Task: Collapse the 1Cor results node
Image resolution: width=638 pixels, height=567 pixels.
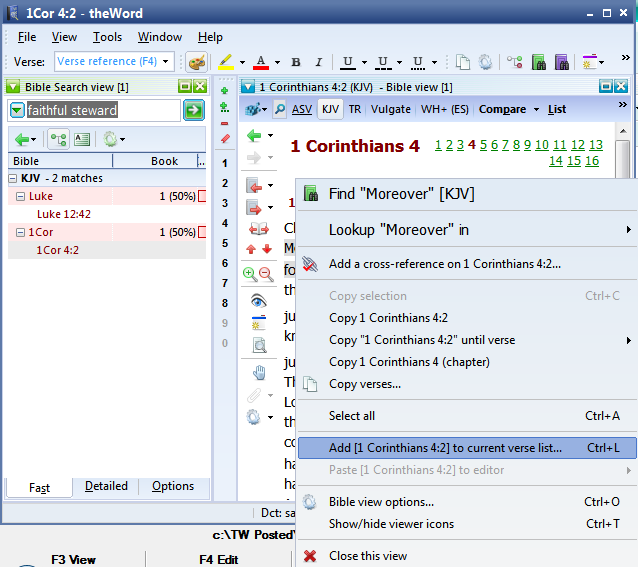Action: tap(20, 232)
